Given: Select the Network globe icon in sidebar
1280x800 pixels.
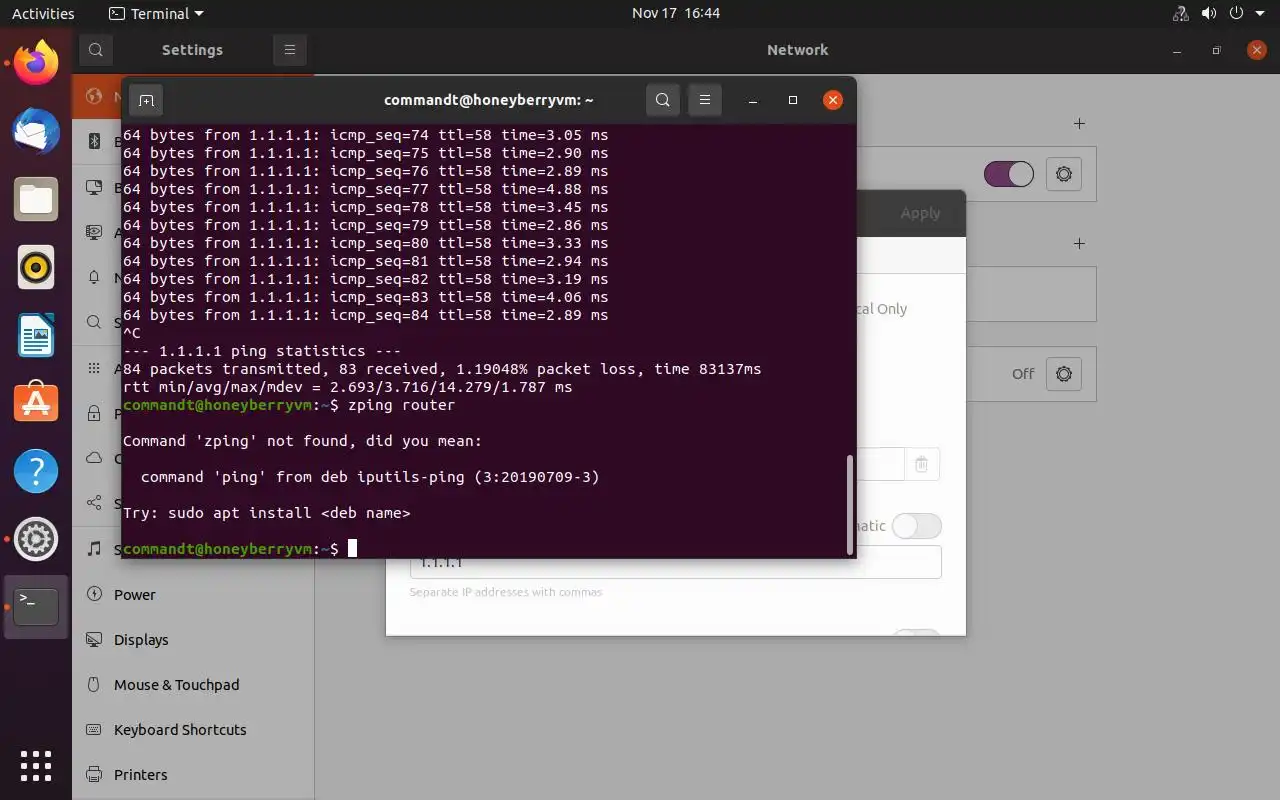Looking at the screenshot, I should click(94, 96).
